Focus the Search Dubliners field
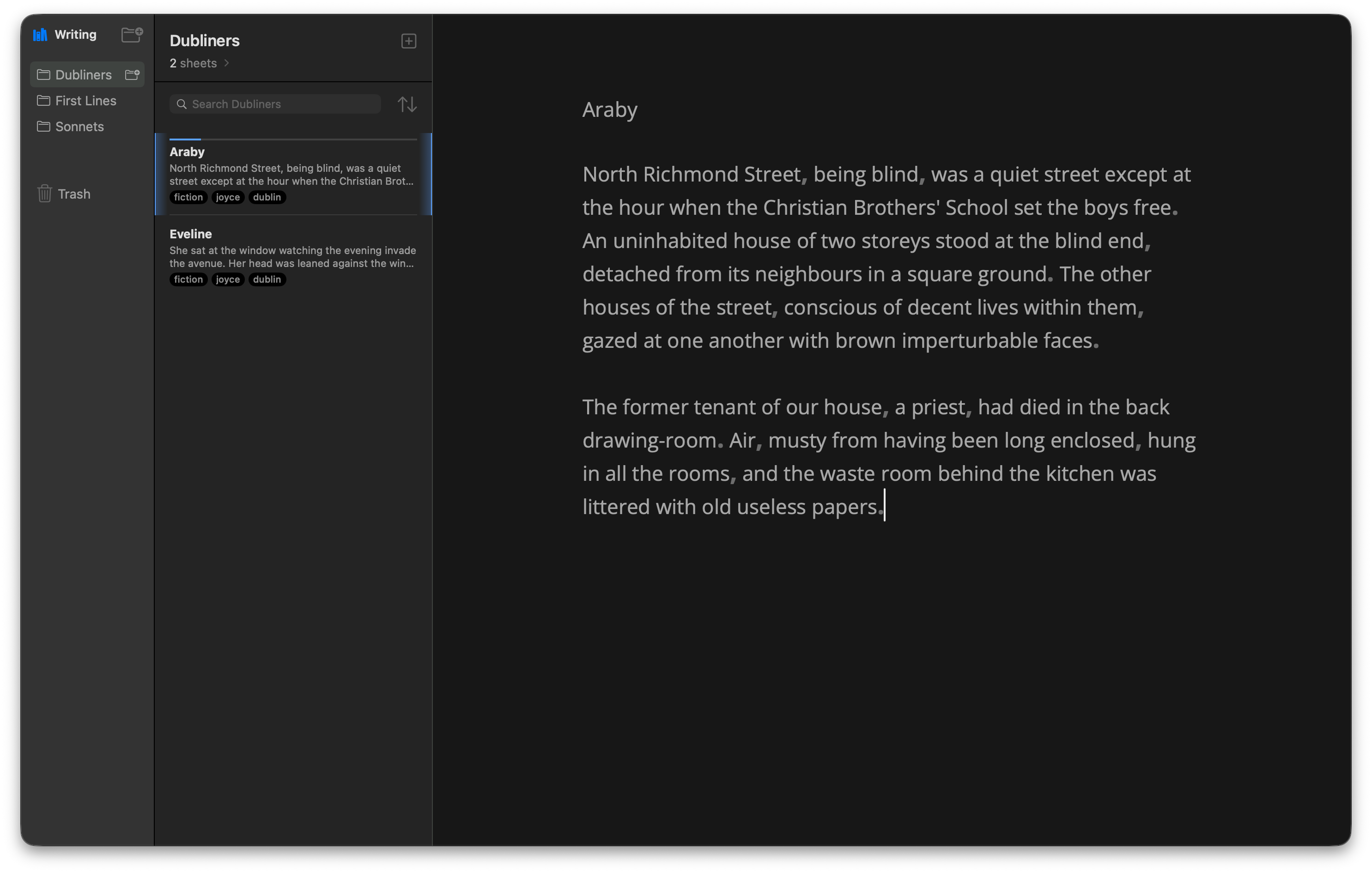The image size is (1372, 873). pyautogui.click(x=275, y=104)
